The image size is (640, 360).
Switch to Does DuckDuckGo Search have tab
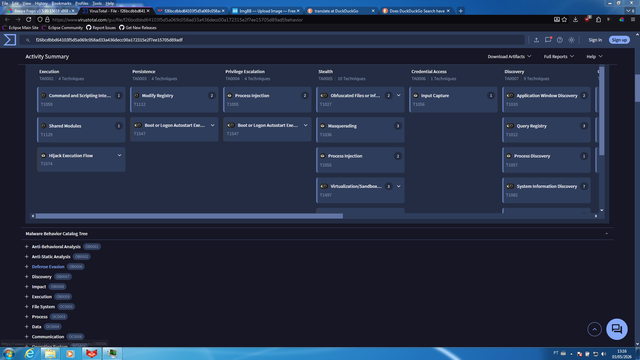(416, 11)
